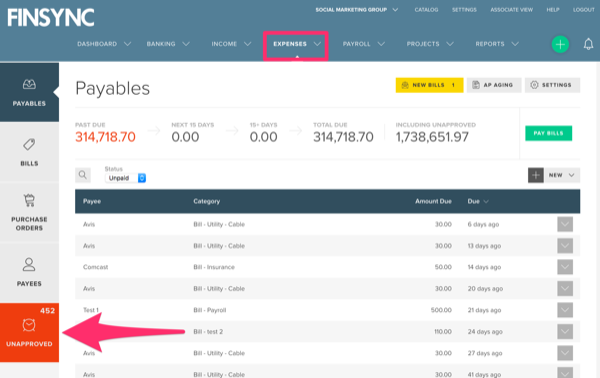This screenshot has height=378, width=600.
Task: Click the green plus quick-add icon
Action: [x=560, y=44]
